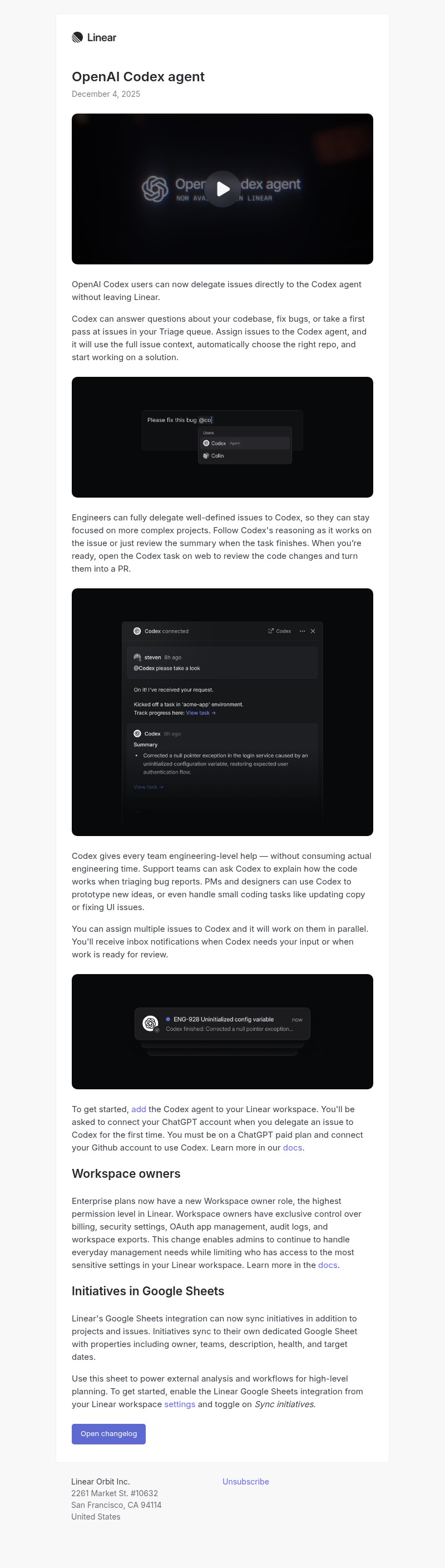Click steven's profile avatar in the chat
Image resolution: width=445 pixels, height=1568 pixels.
[x=137, y=657]
